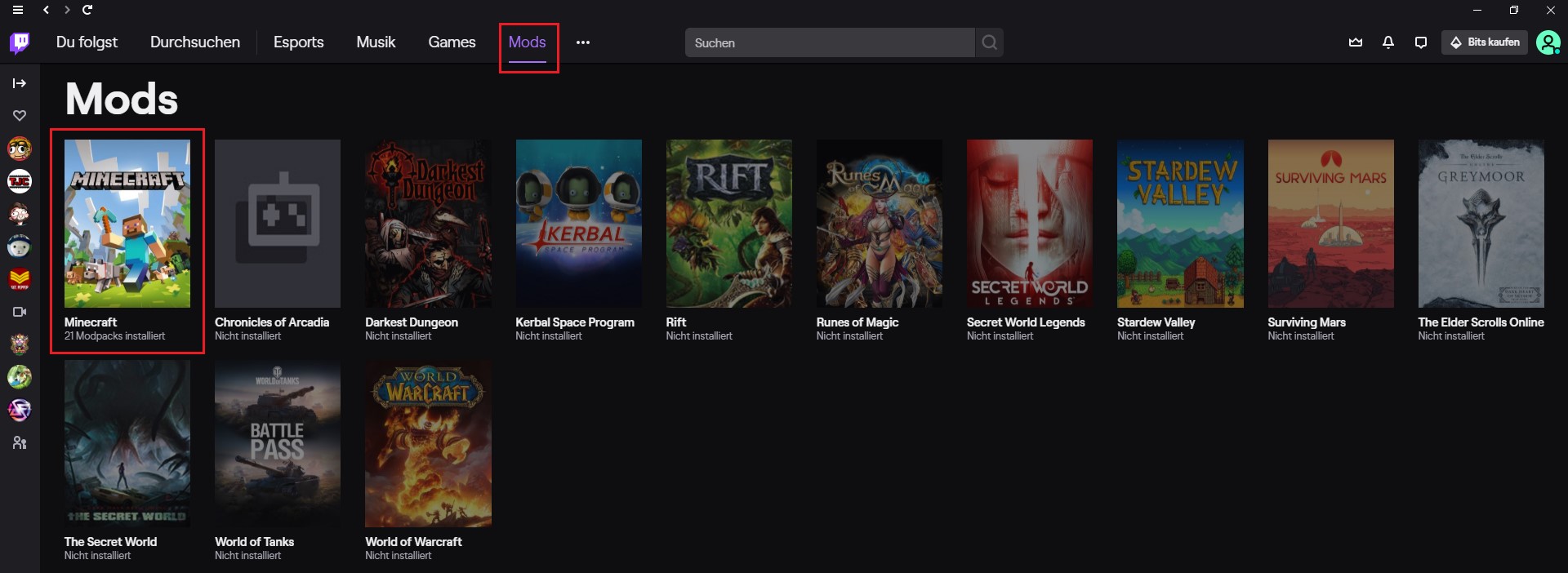Click the Suchen search field

[x=830, y=42]
